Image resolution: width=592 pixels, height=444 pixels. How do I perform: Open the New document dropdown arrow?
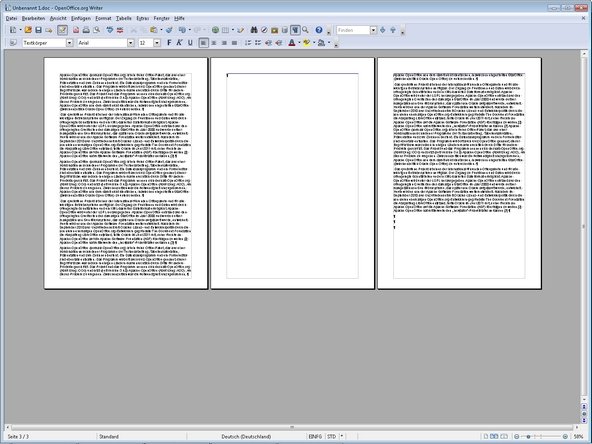[x=20, y=30]
